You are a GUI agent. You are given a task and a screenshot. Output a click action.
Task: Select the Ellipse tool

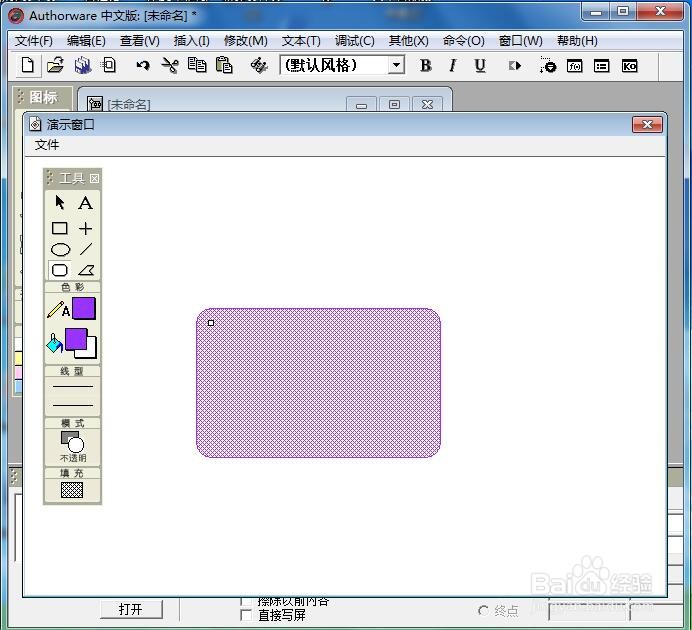pyautogui.click(x=60, y=250)
